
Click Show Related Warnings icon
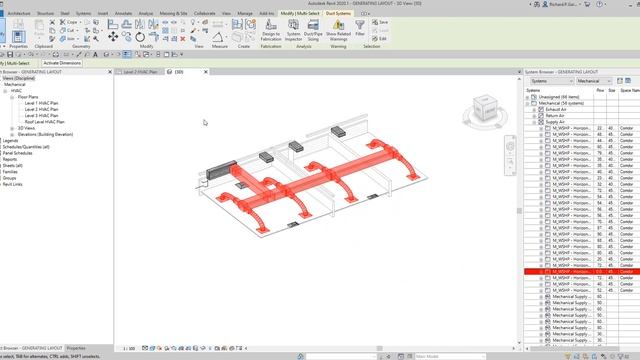[338, 30]
